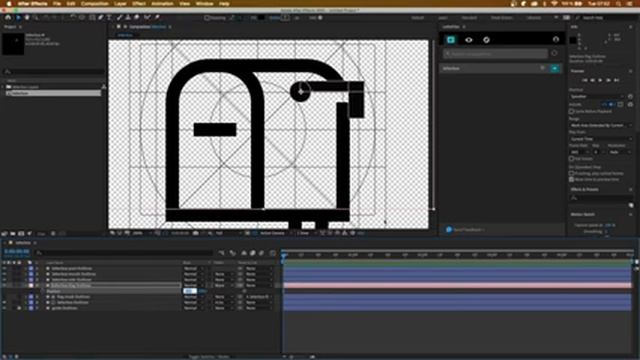Toggle visibility of the bottom guide layer
Viewport: 640px width, 360px height.
4,308
